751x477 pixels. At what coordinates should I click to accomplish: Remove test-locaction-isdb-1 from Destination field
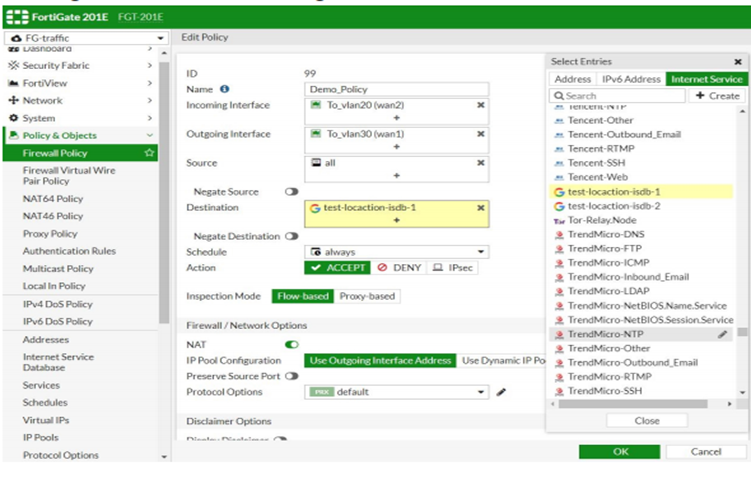click(x=480, y=208)
